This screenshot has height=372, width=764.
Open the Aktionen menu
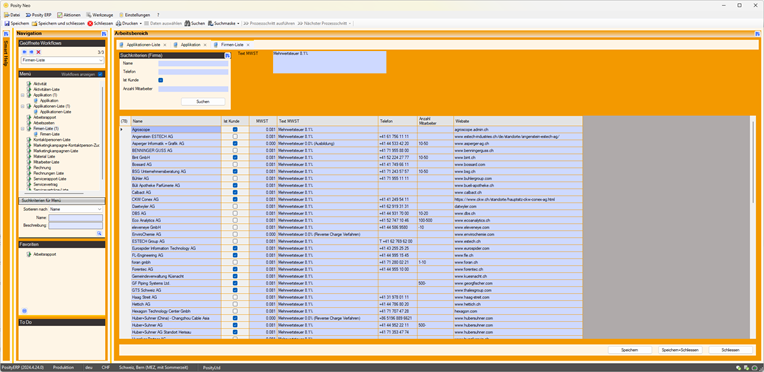(69, 15)
